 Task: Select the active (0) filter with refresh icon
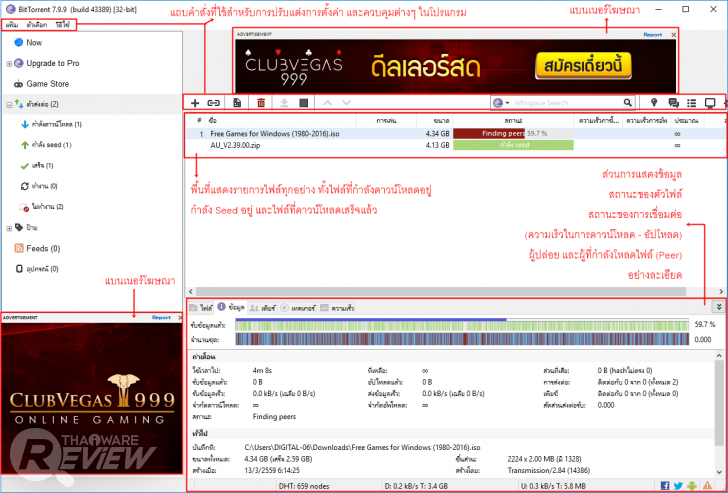tap(45, 186)
